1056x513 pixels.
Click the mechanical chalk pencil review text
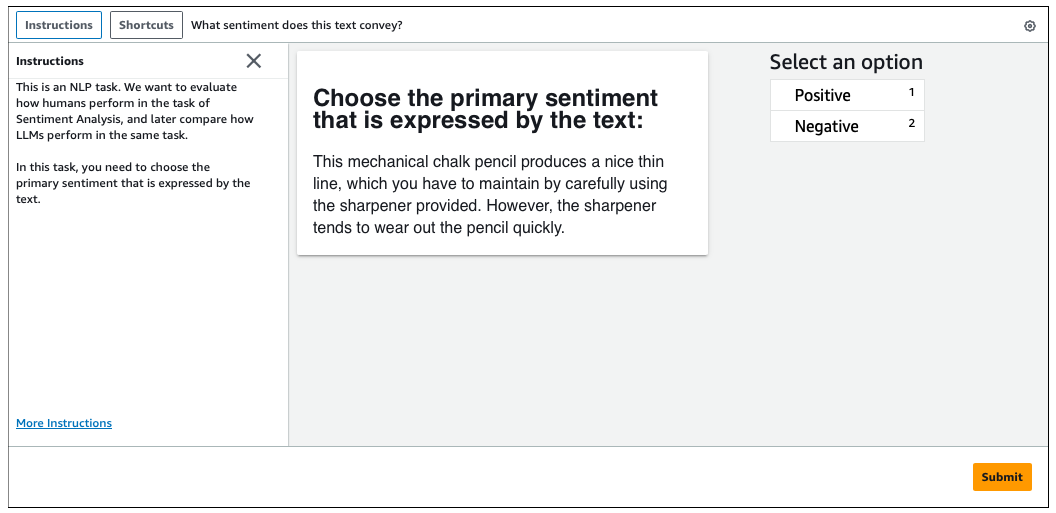490,194
